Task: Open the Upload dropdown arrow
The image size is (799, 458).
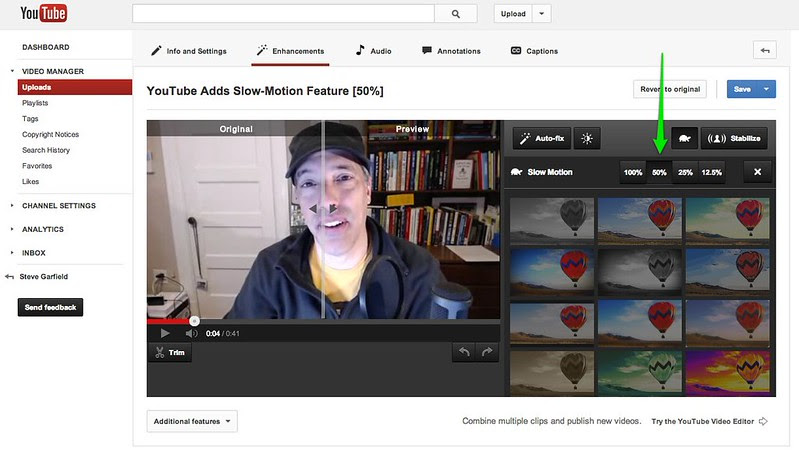Action: click(542, 14)
